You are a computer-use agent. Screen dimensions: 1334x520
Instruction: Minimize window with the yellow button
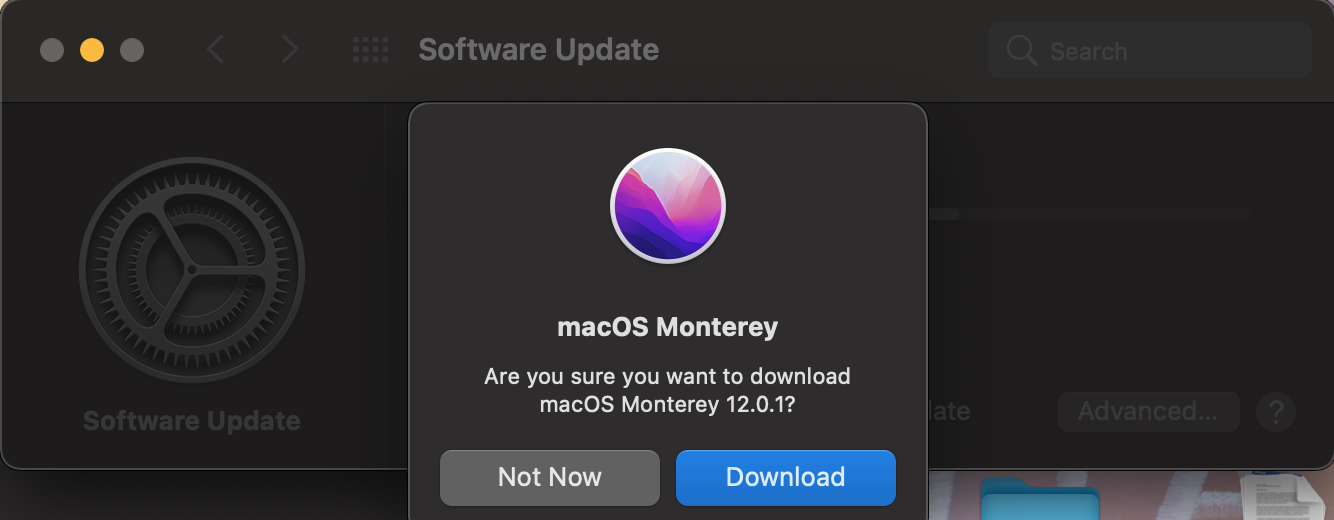click(92, 50)
